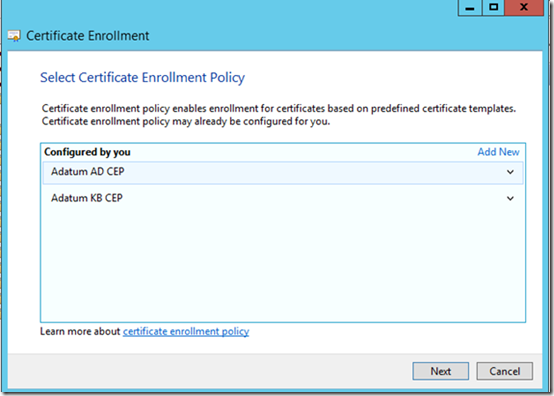
Task: Click the Learn more about label
Action: point(80,332)
